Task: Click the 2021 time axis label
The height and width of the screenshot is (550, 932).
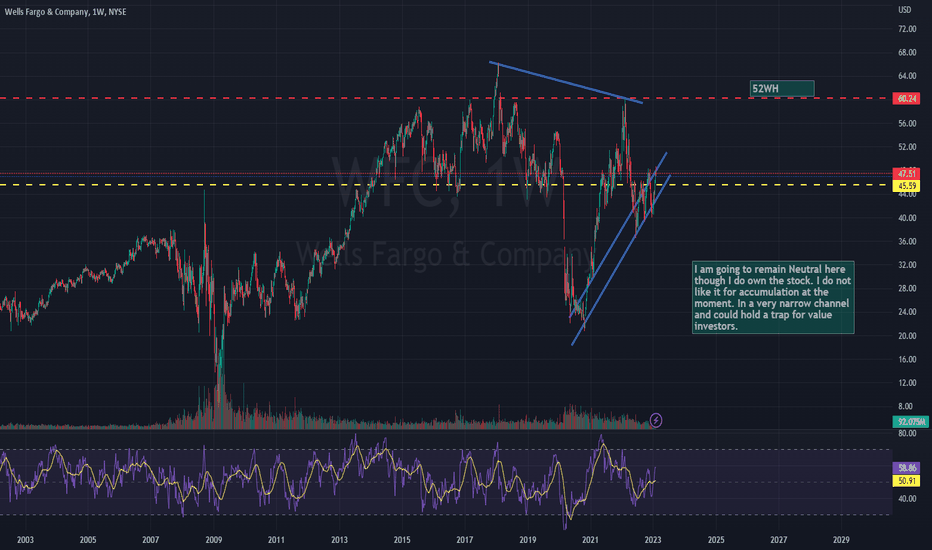Action: click(x=590, y=540)
